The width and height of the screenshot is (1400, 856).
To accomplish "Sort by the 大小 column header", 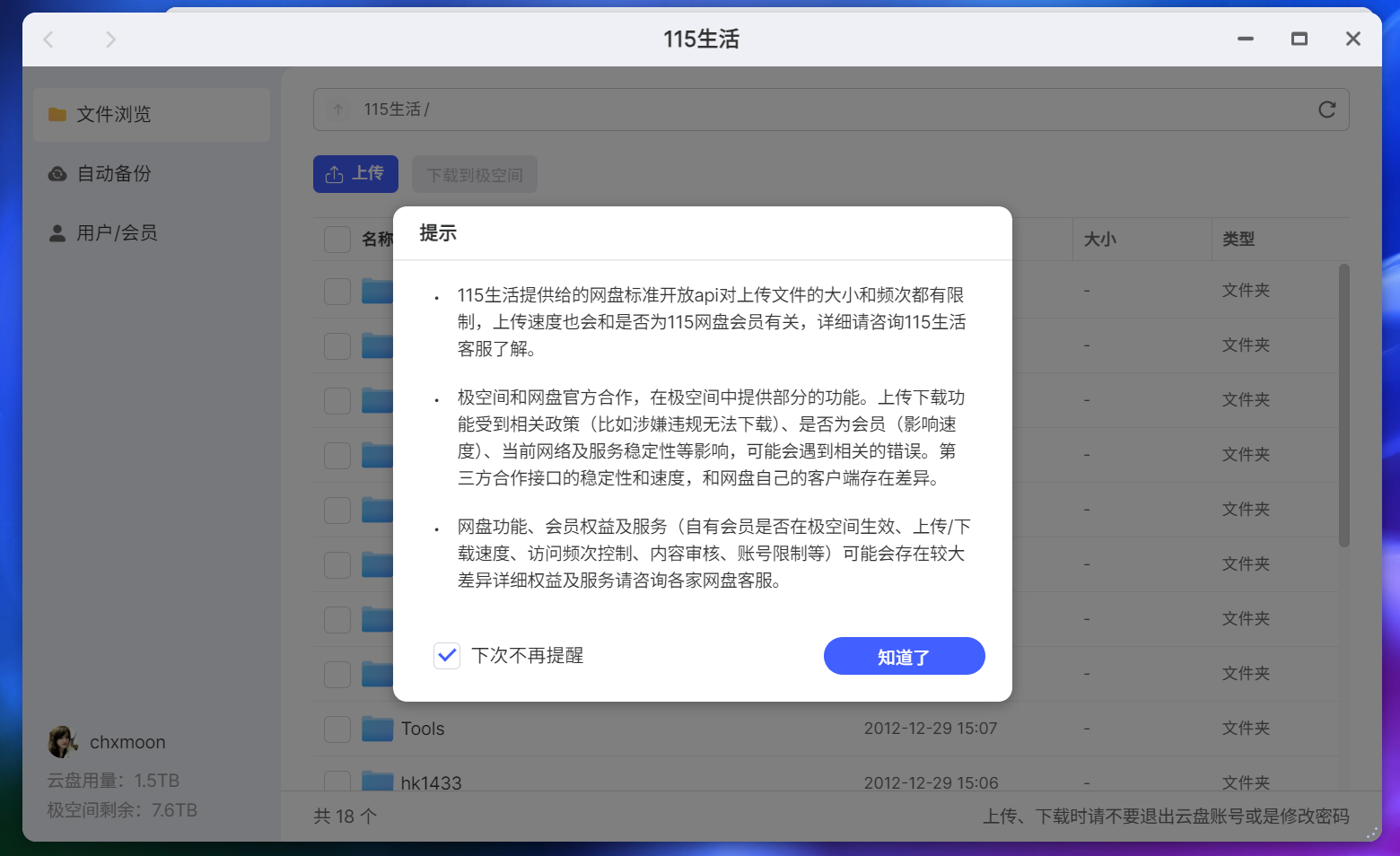I will pyautogui.click(x=1100, y=239).
